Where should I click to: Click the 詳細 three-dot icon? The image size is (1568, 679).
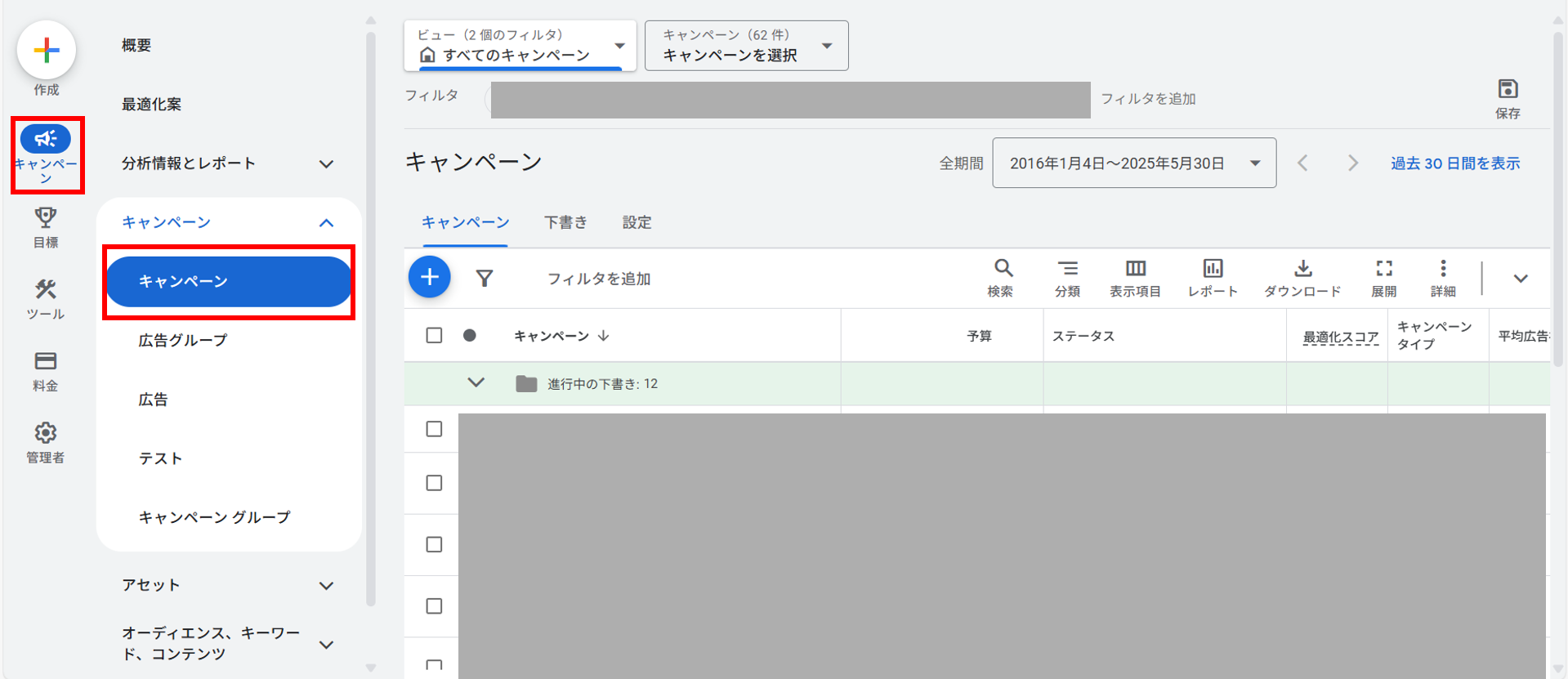(1443, 268)
